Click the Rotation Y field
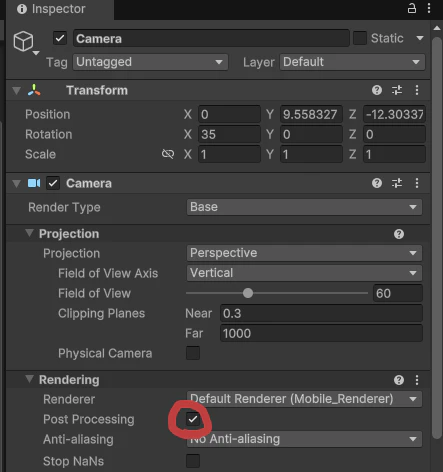Image resolution: width=443 pixels, height=472 pixels. [x=311, y=134]
